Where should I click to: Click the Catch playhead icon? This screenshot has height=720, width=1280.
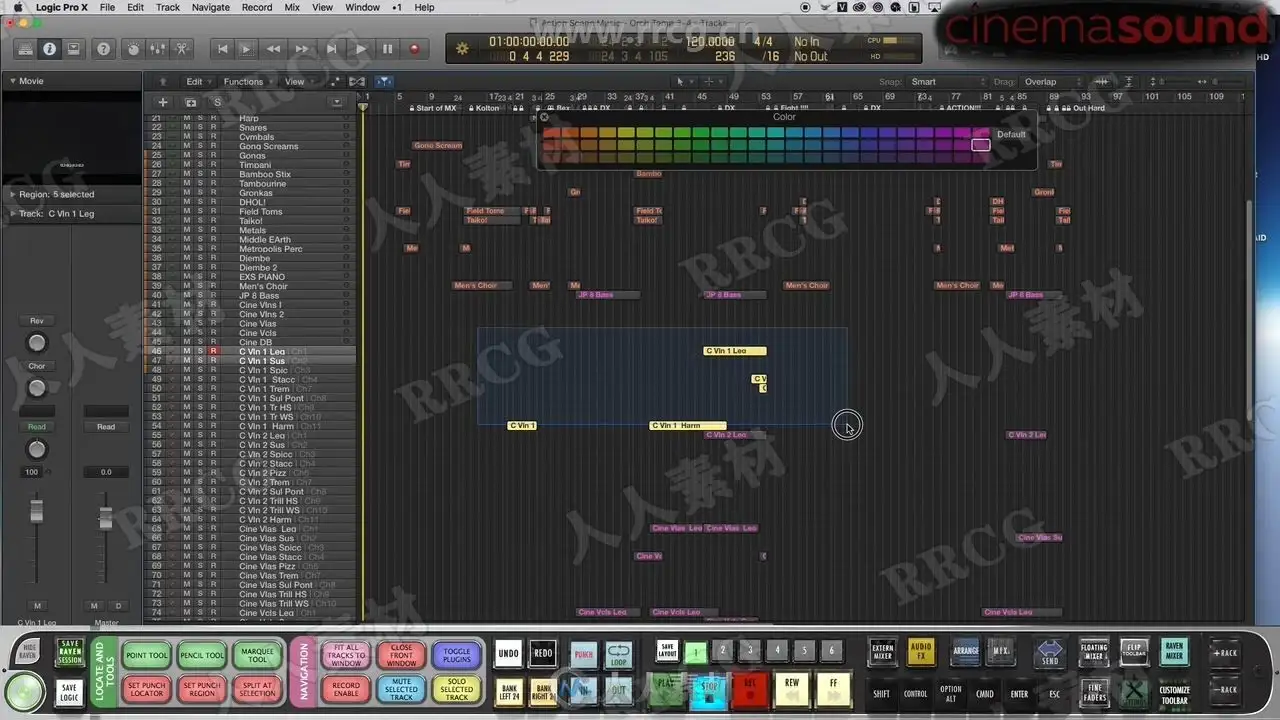[384, 82]
